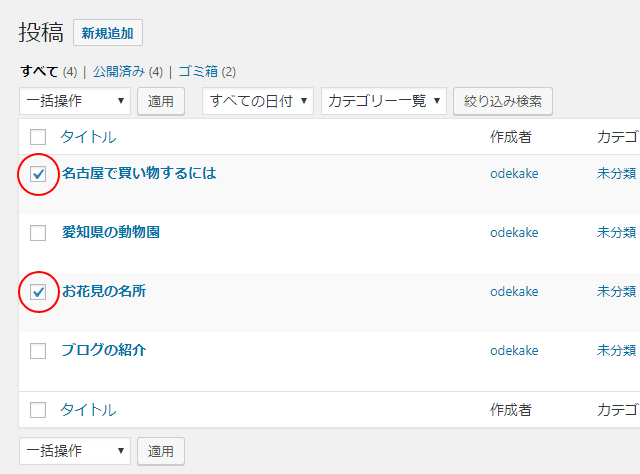Click the 新規追加 button
Image resolution: width=640 pixels, height=474 pixels.
pos(108,33)
